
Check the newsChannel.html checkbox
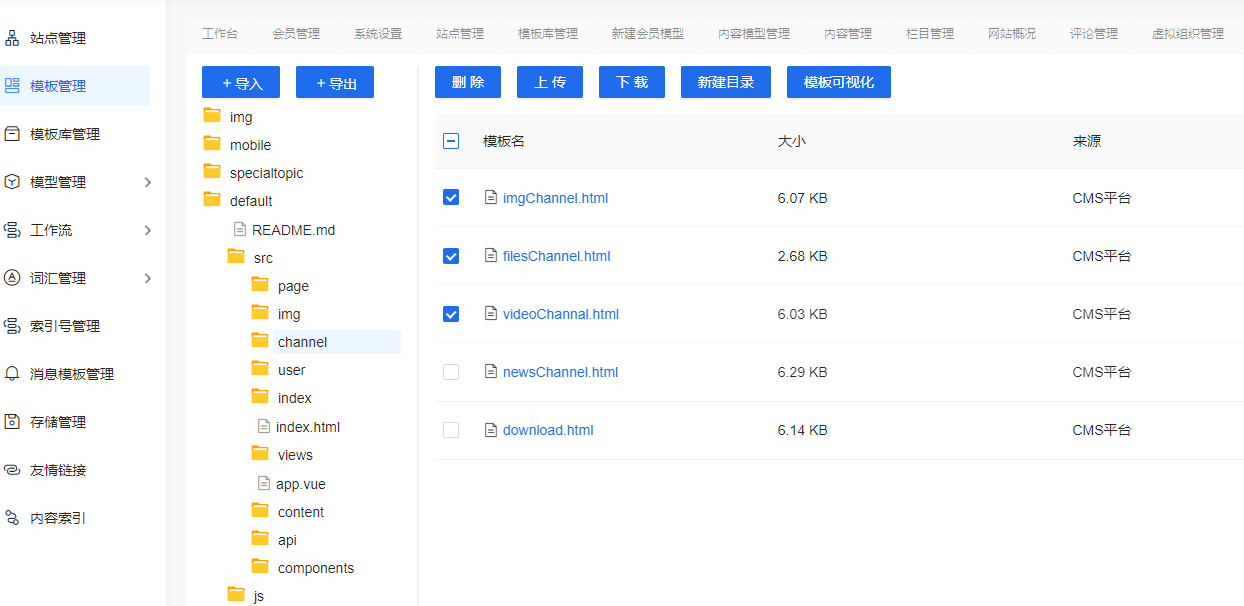pyautogui.click(x=451, y=372)
